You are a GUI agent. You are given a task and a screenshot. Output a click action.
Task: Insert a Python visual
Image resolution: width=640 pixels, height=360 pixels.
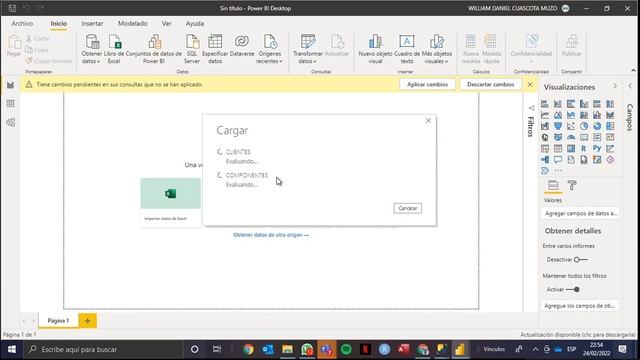pyautogui.click(x=597, y=149)
